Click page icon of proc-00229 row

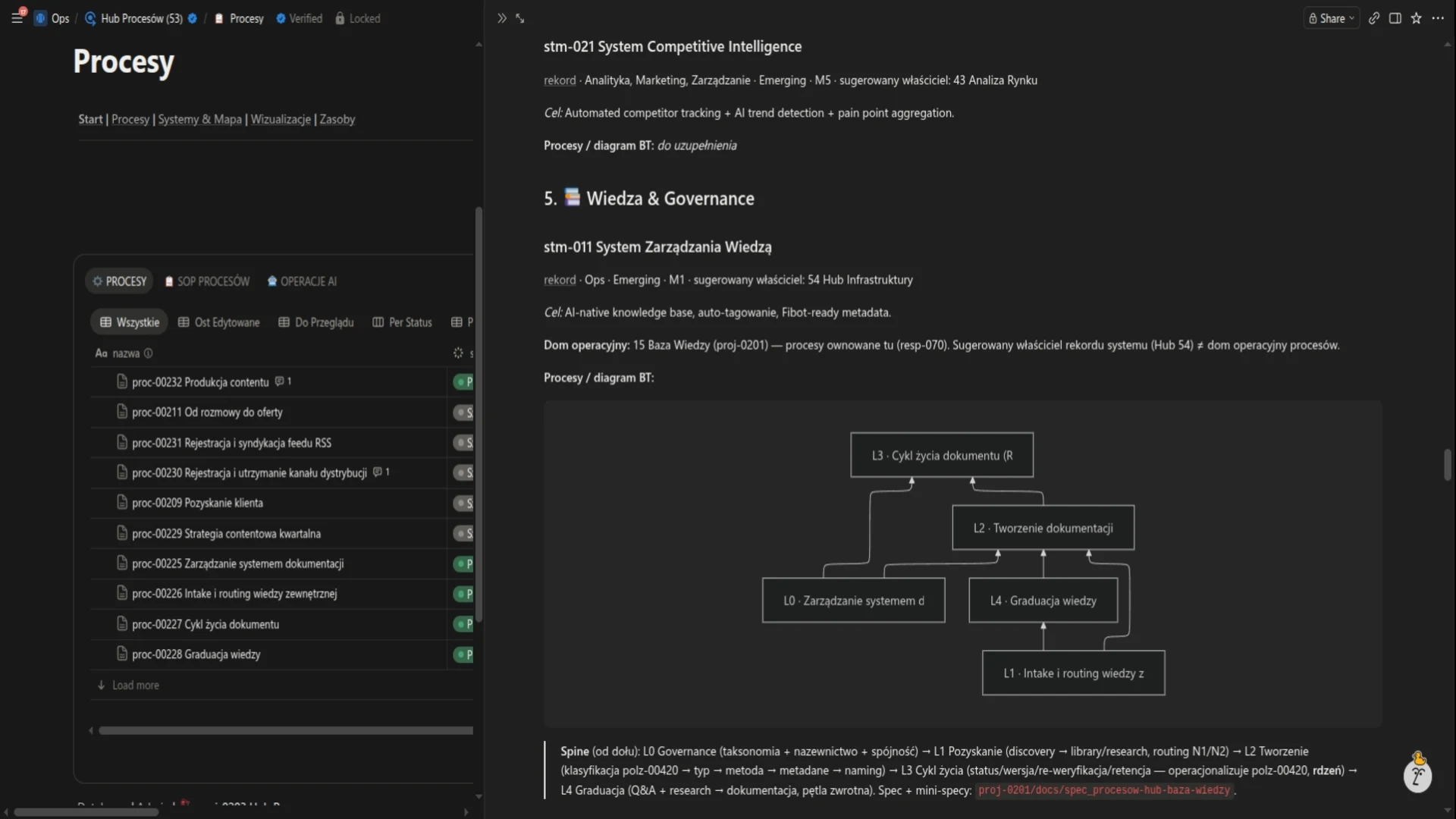pos(122,533)
